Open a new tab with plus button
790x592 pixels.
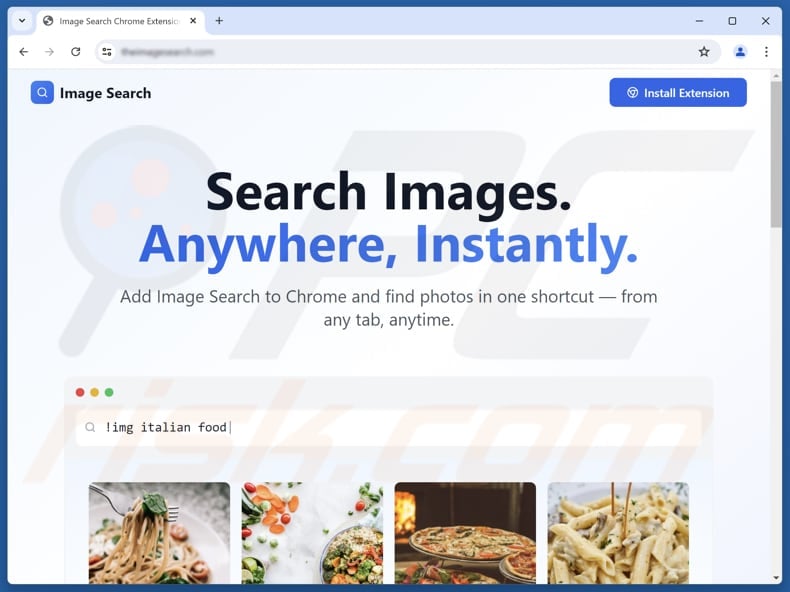(x=219, y=21)
